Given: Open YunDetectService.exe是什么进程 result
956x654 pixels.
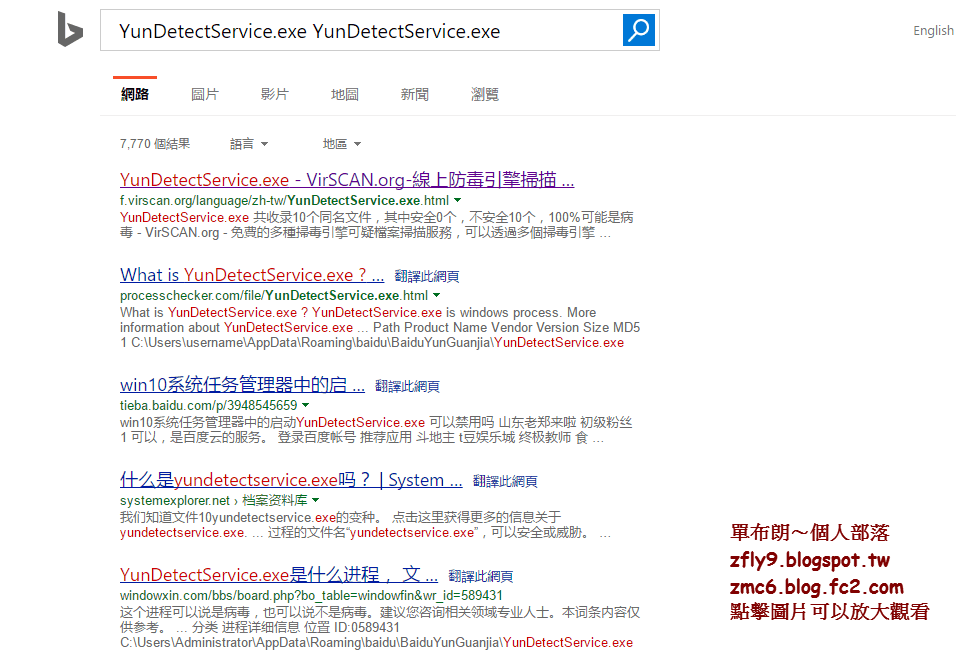Looking at the screenshot, I should coord(279,575).
